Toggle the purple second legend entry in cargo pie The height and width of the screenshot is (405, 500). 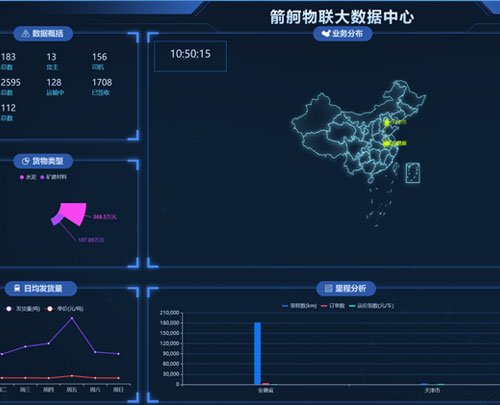(53, 177)
